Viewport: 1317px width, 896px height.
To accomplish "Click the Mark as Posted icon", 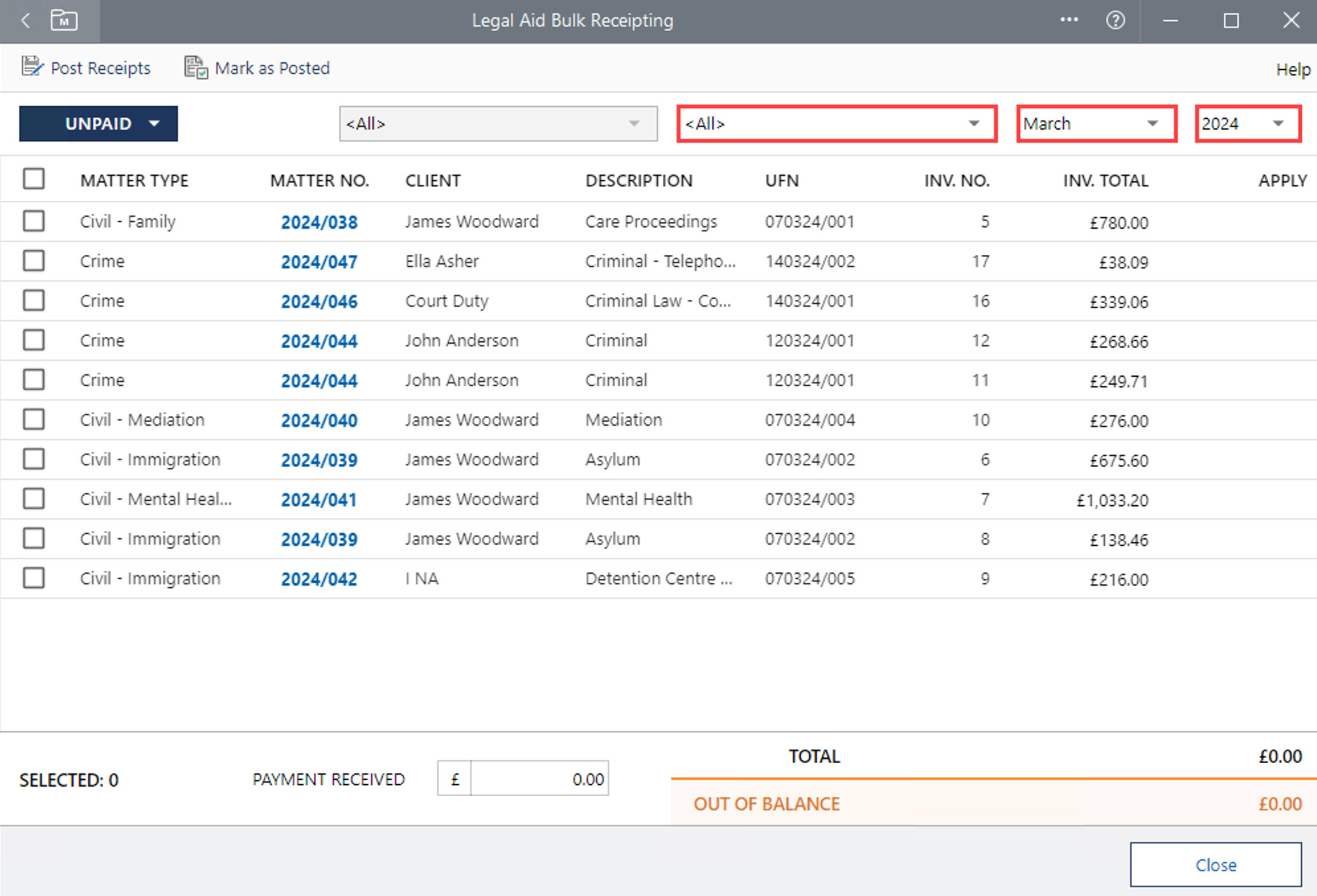I will (196, 67).
